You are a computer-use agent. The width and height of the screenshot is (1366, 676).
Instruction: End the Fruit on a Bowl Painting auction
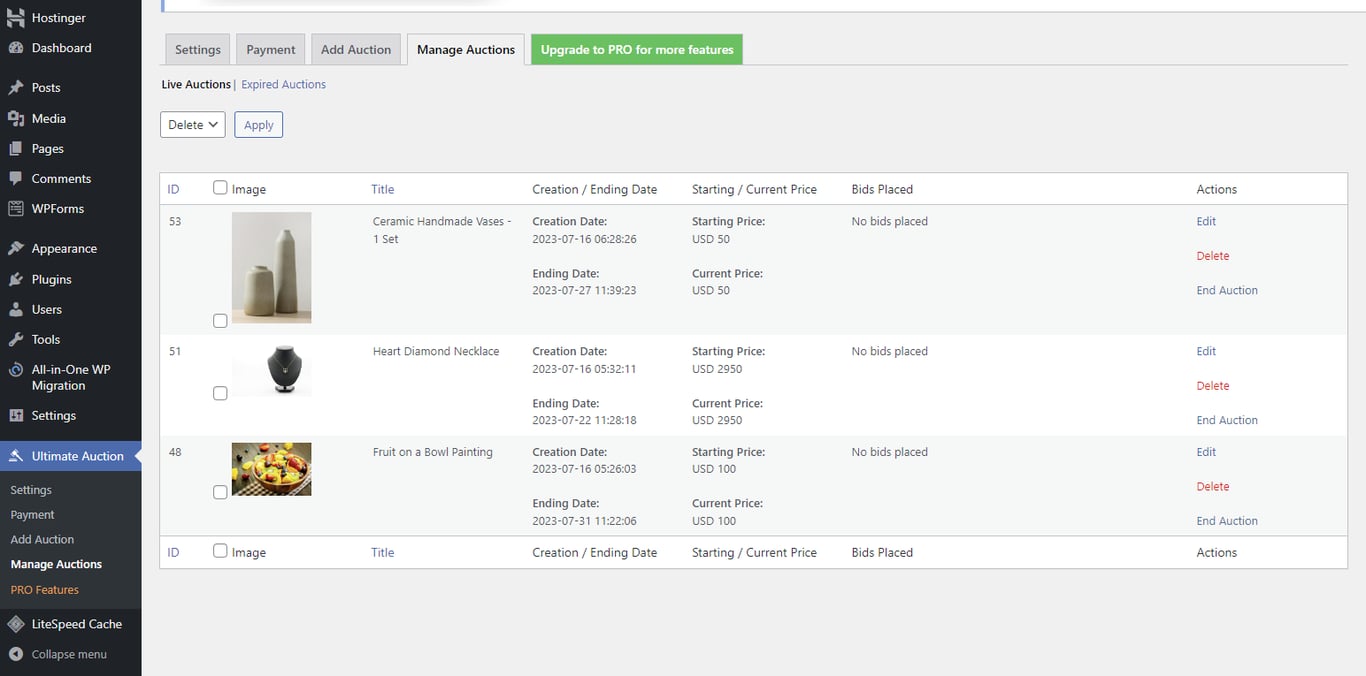coord(1227,520)
